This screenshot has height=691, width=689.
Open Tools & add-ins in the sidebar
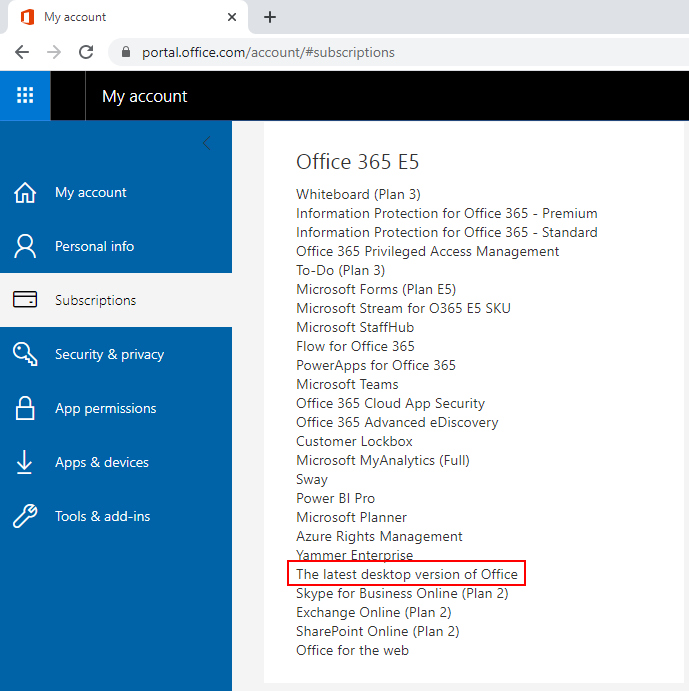click(116, 516)
